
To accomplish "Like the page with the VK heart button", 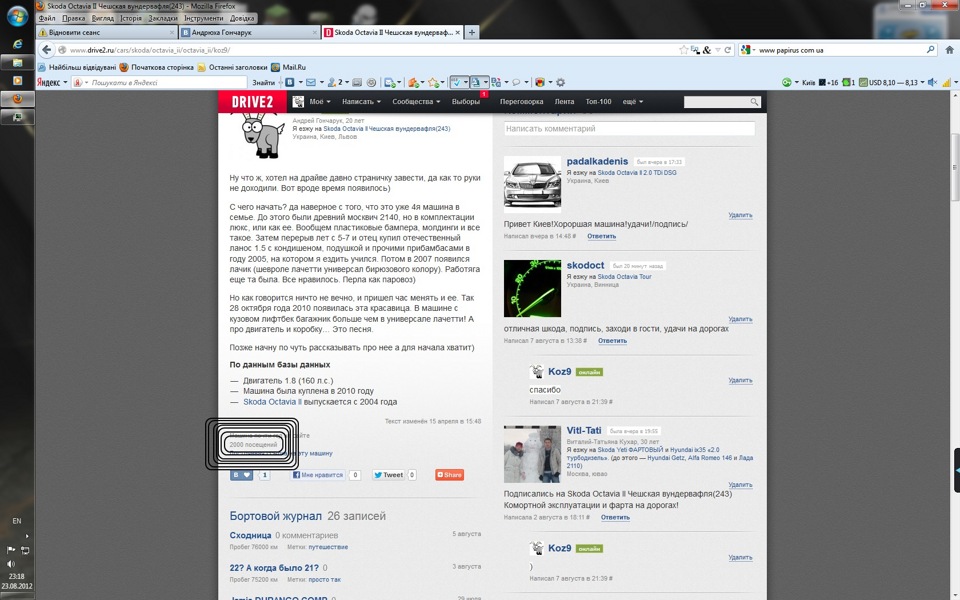I will click(x=242, y=474).
